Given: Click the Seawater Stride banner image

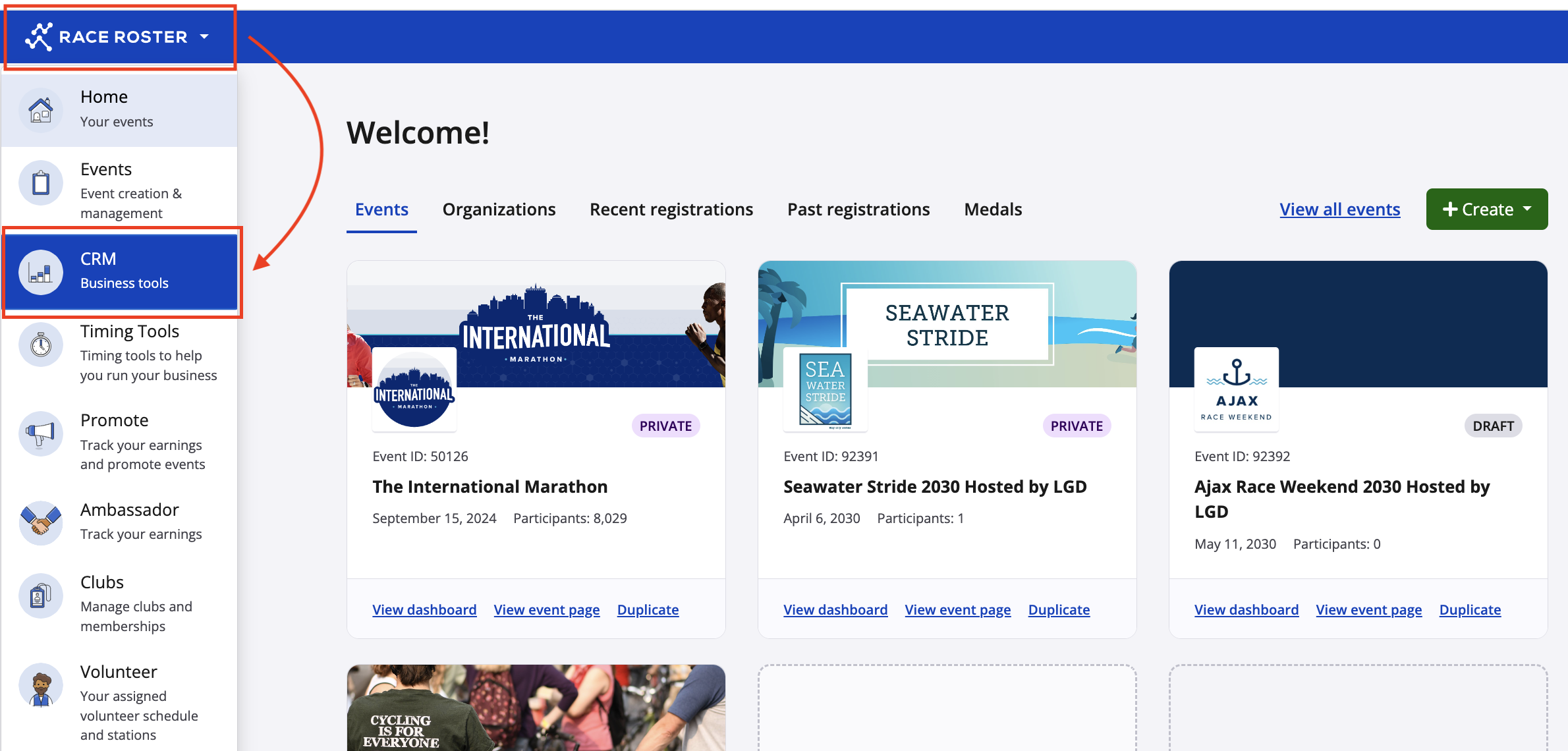Looking at the screenshot, I should coord(947,324).
